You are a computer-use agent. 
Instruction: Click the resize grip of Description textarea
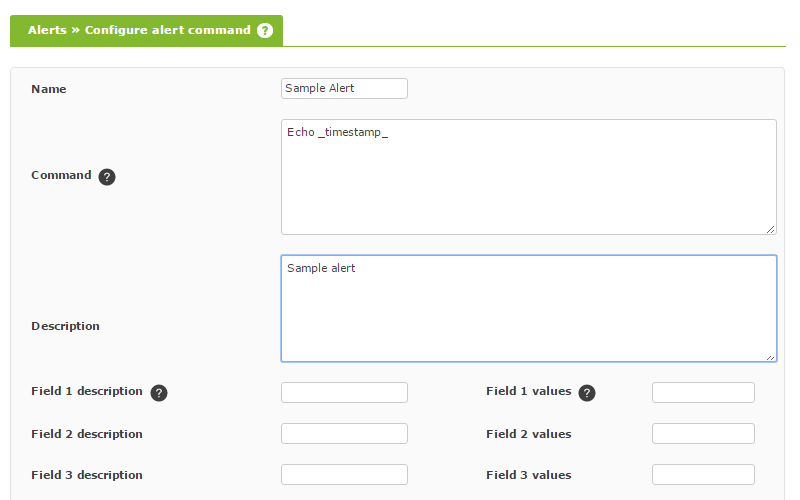click(x=770, y=357)
